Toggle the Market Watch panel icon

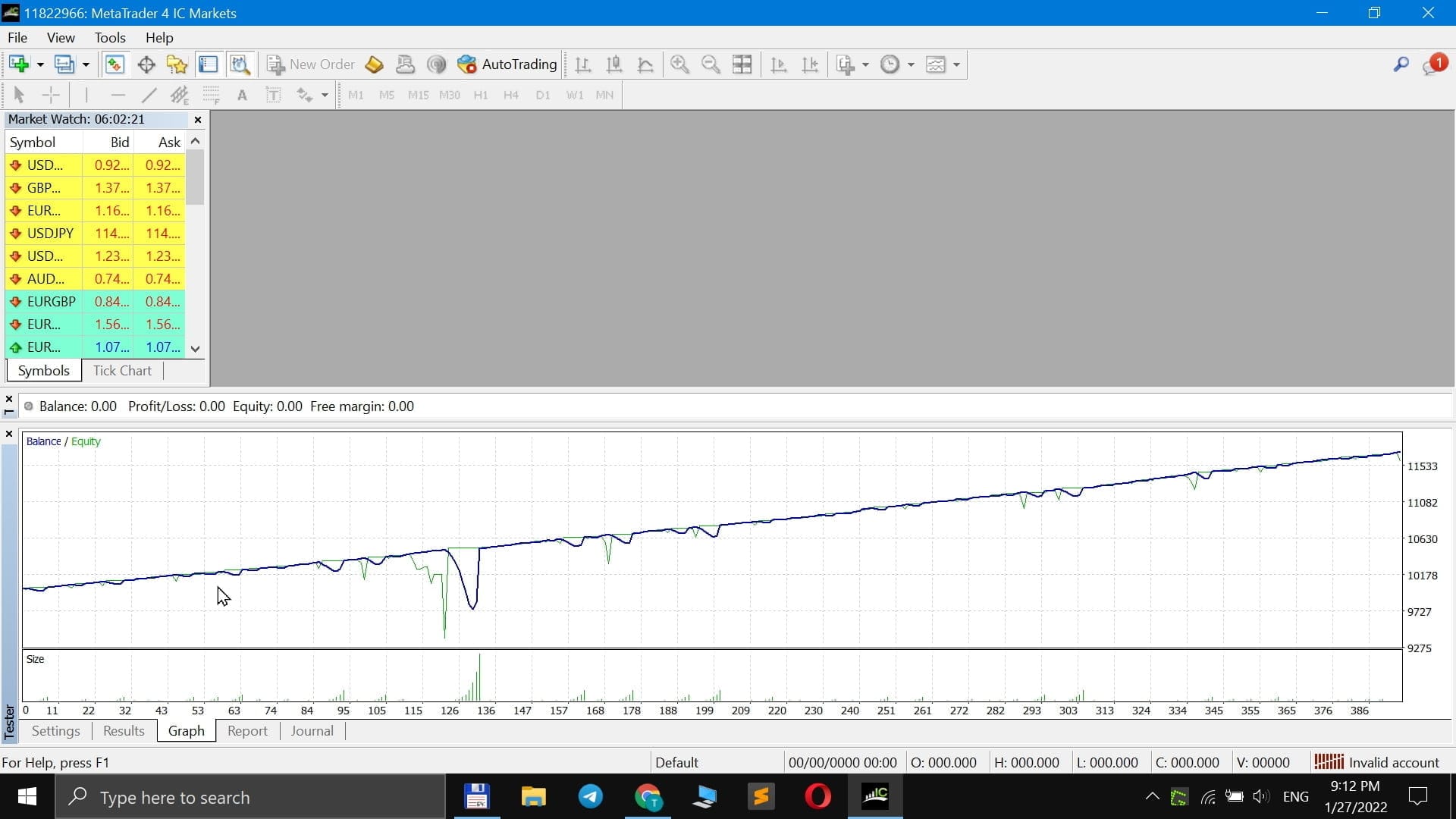pos(115,64)
